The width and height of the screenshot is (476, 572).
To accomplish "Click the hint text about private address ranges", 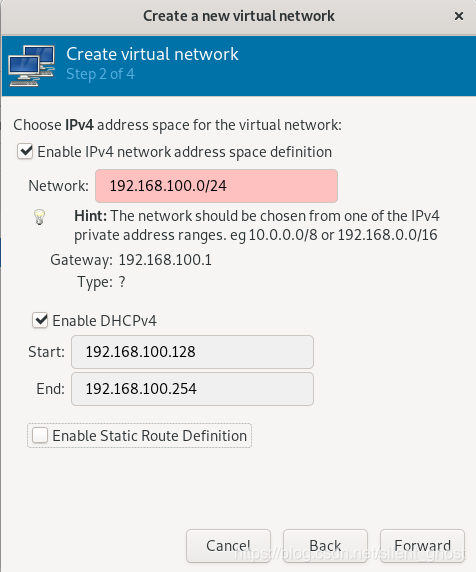I will point(257,225).
